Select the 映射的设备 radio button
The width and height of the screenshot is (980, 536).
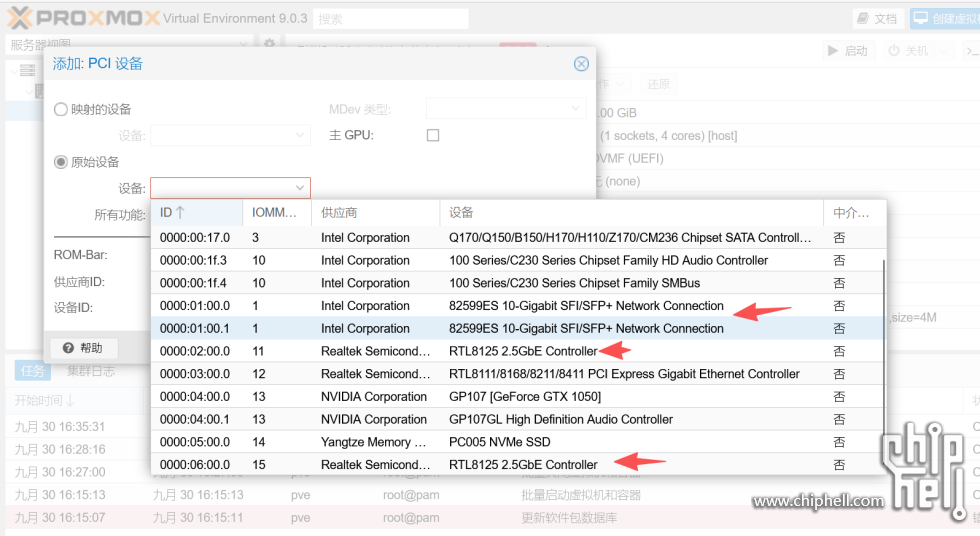click(62, 109)
